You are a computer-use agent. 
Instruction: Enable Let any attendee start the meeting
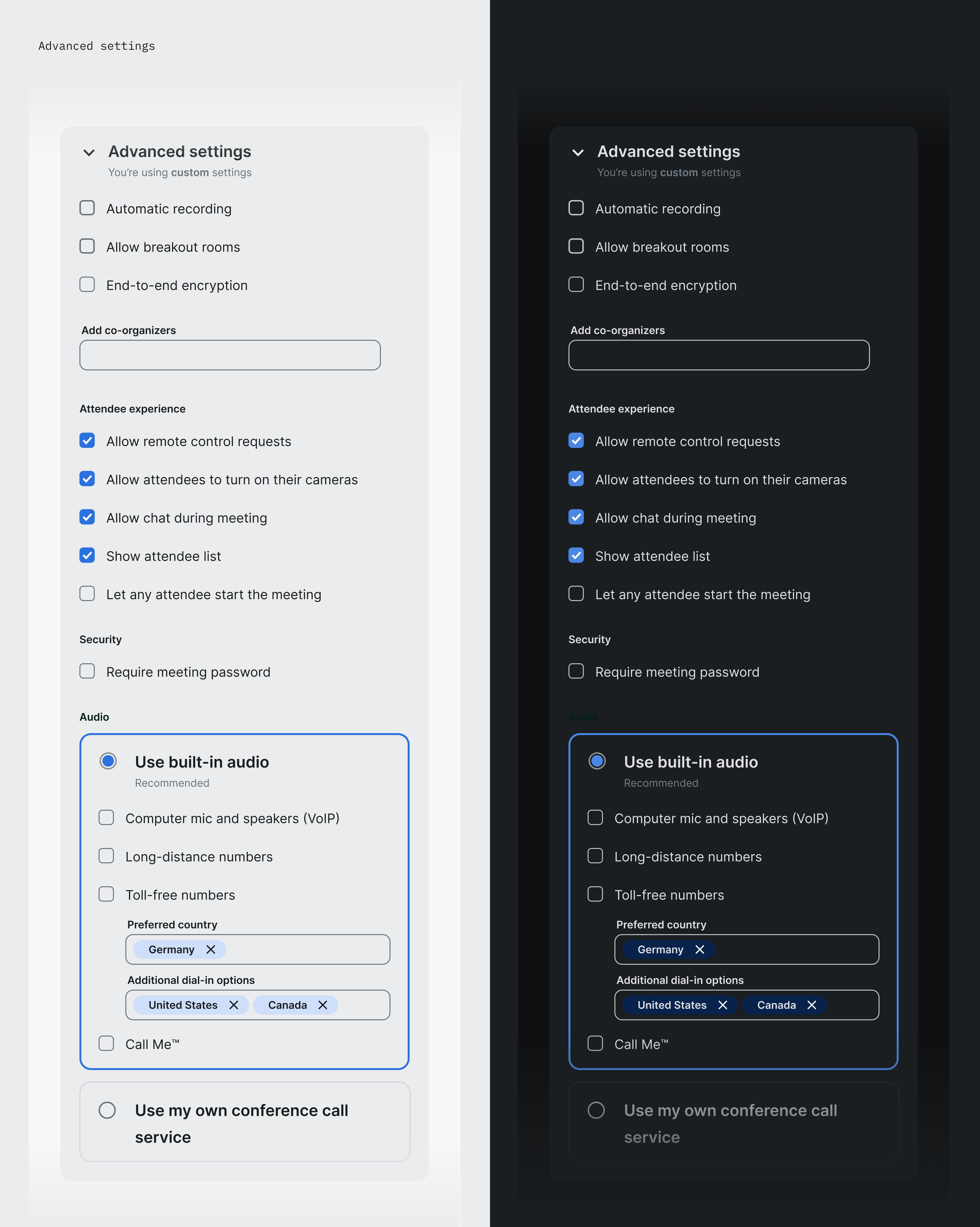(x=87, y=594)
